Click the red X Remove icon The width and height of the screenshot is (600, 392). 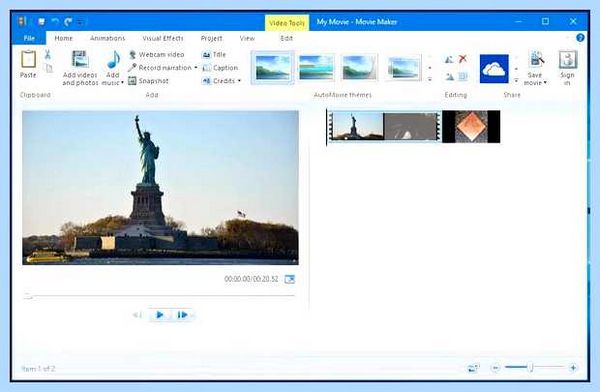click(x=463, y=59)
